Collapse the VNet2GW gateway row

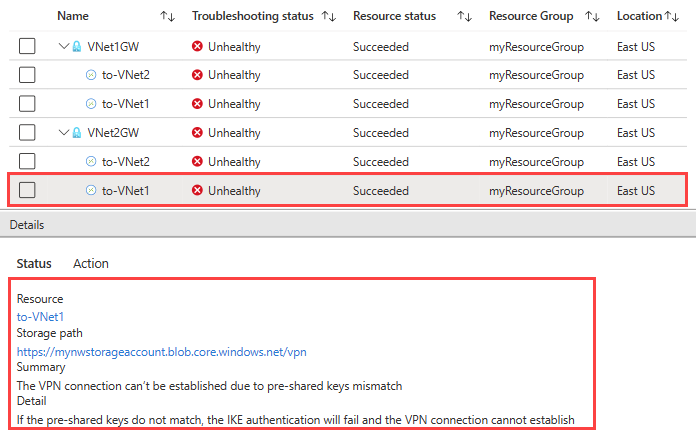pos(64,132)
